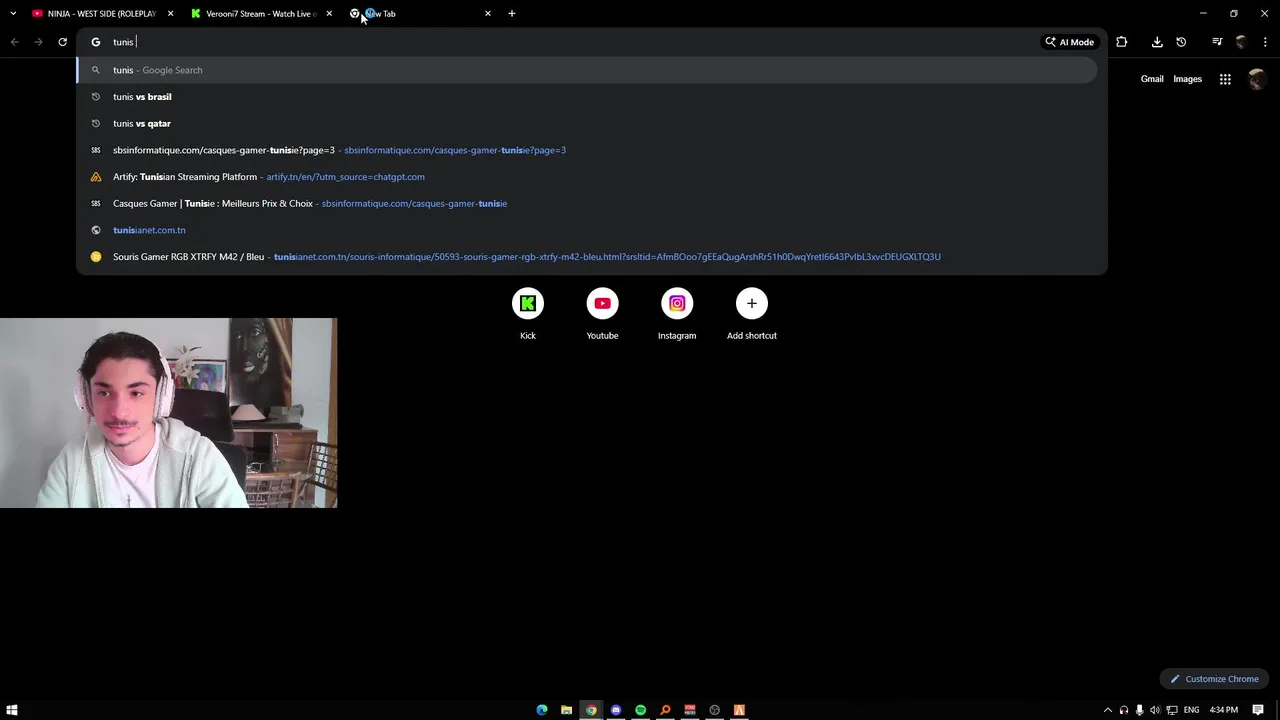Select Casques Gamer Tunisie Meilleurs Prix suggestion
The height and width of the screenshot is (720, 1280).
point(587,203)
